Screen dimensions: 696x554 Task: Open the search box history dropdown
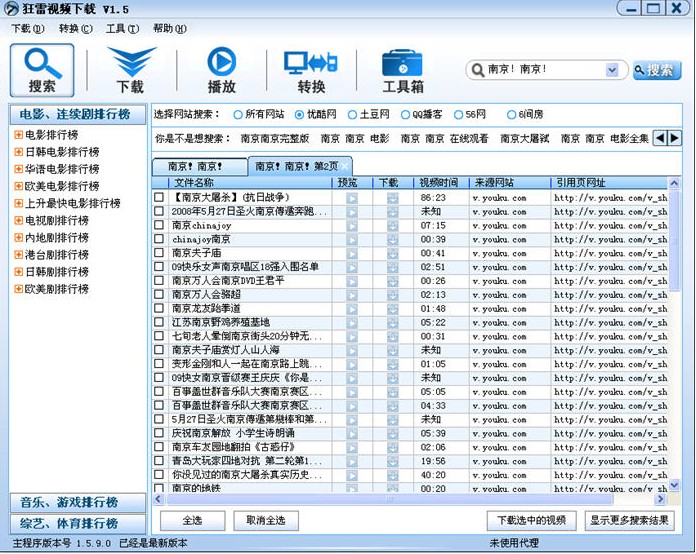[x=612, y=70]
